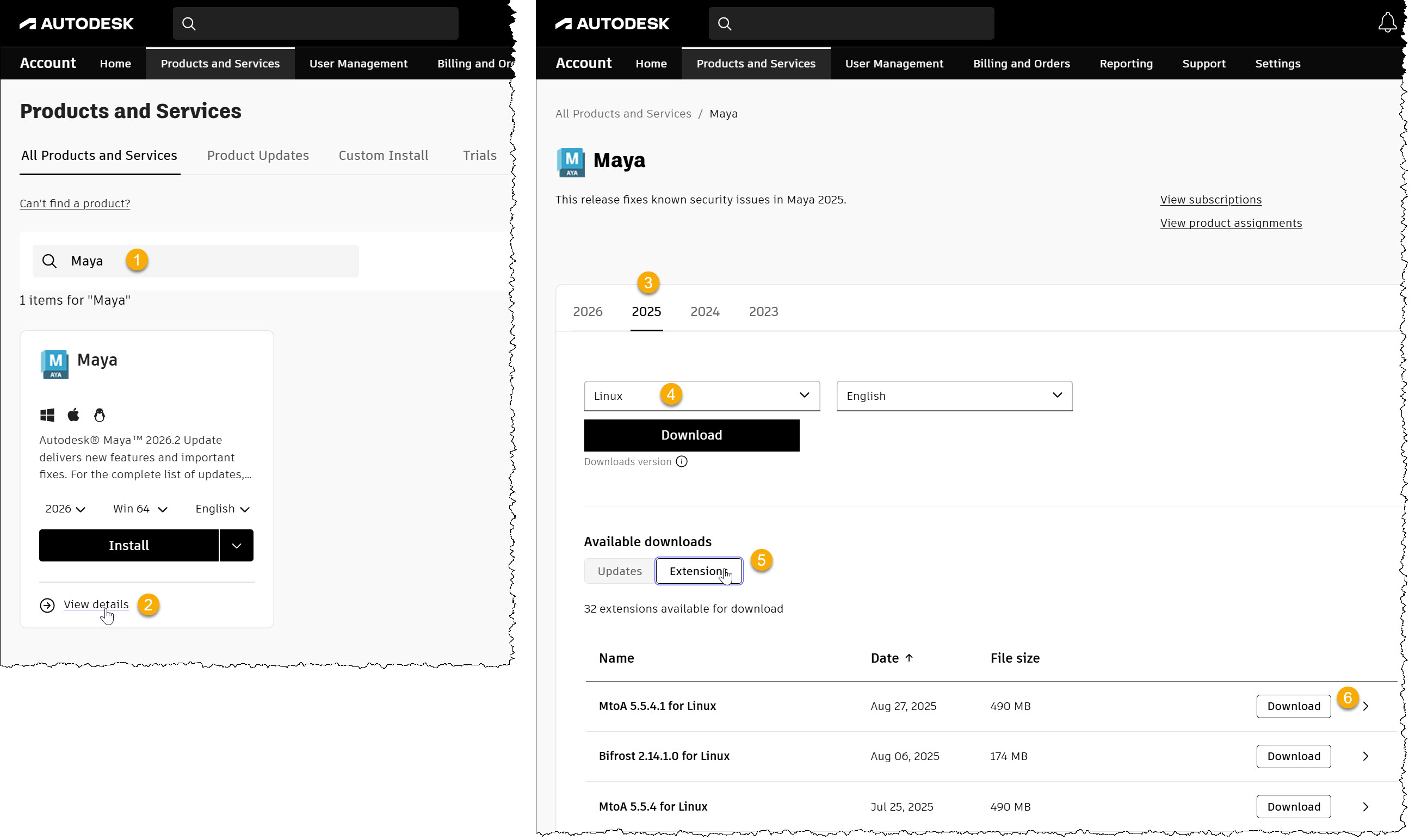
Task: Open the Product Updates tab
Action: (x=257, y=156)
